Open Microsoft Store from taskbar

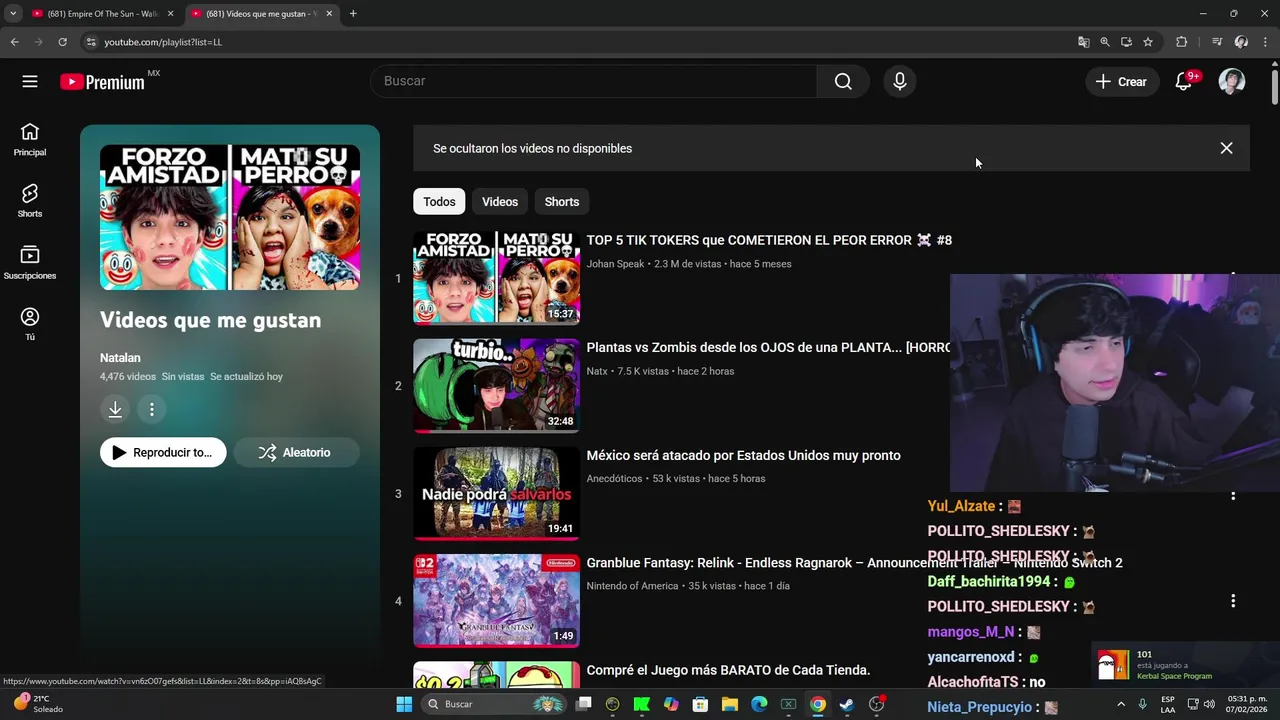point(700,704)
